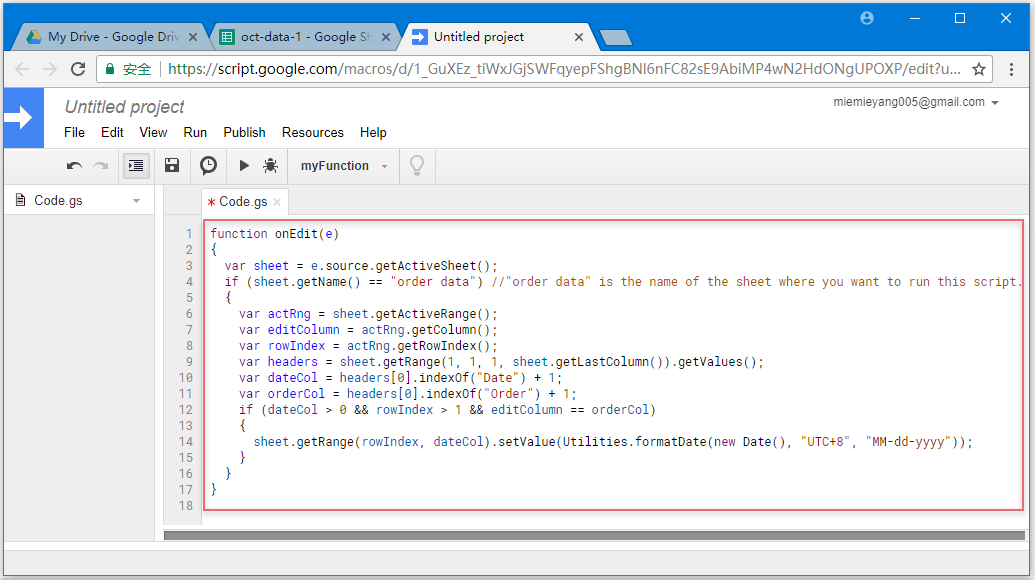This screenshot has height=580, width=1035.
Task: Open the File menu
Action: click(74, 132)
